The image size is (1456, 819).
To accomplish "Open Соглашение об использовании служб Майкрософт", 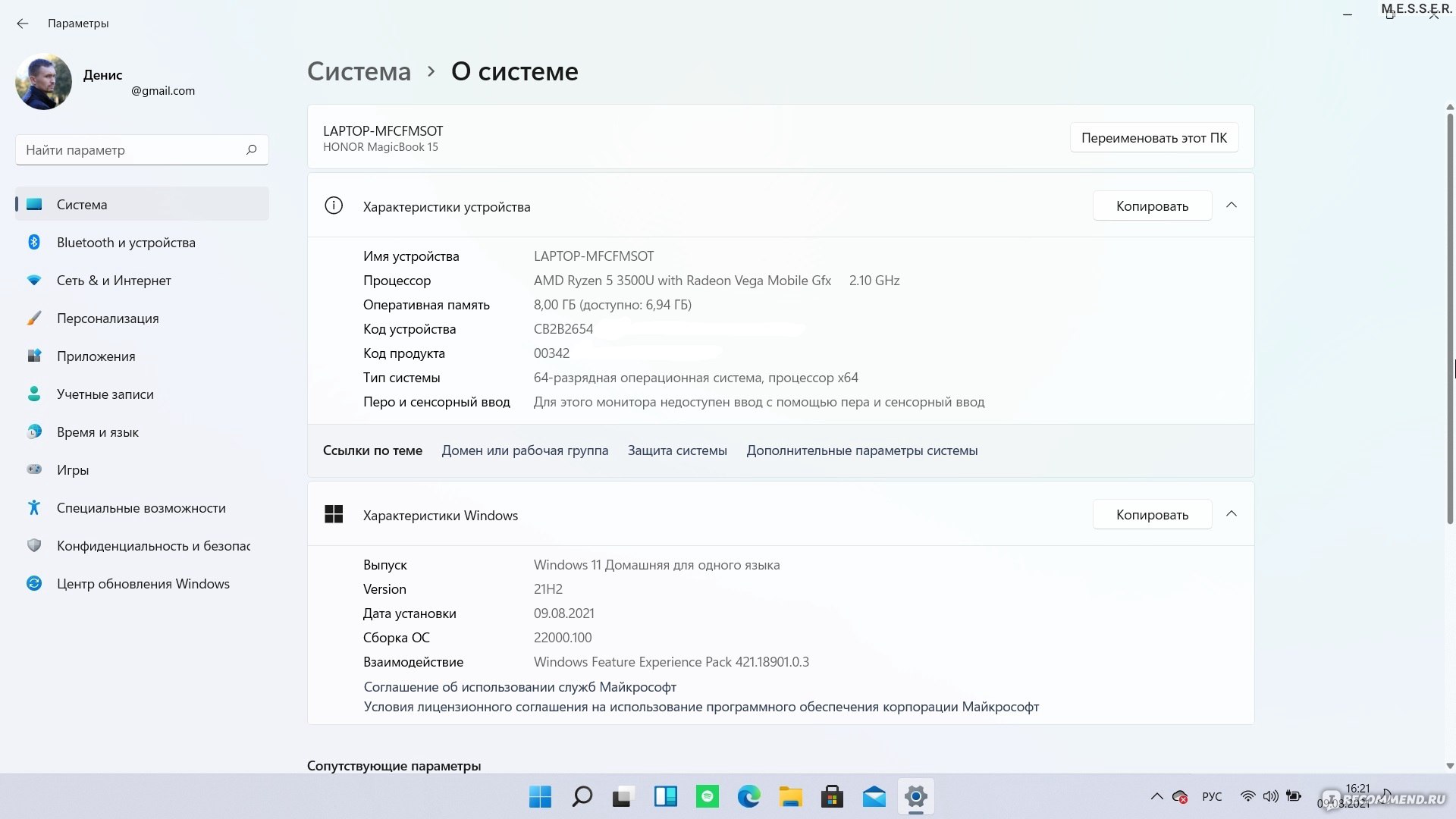I will click(x=520, y=687).
